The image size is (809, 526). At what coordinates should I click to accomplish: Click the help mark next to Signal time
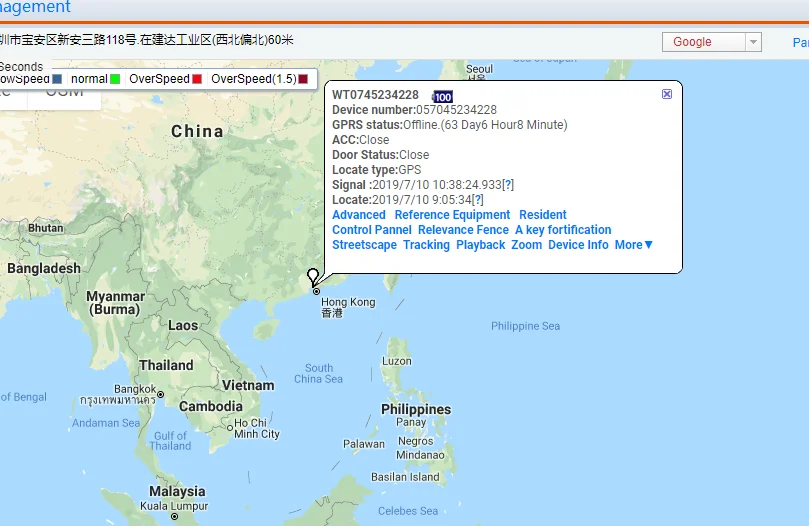click(x=508, y=185)
